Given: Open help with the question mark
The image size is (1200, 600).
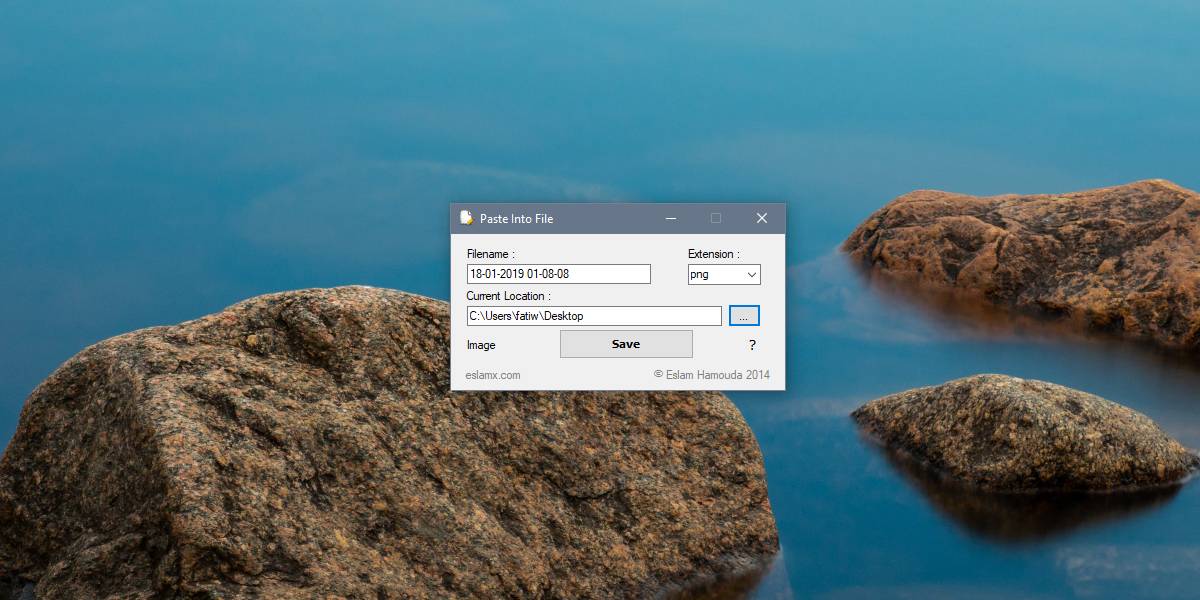Looking at the screenshot, I should [752, 345].
